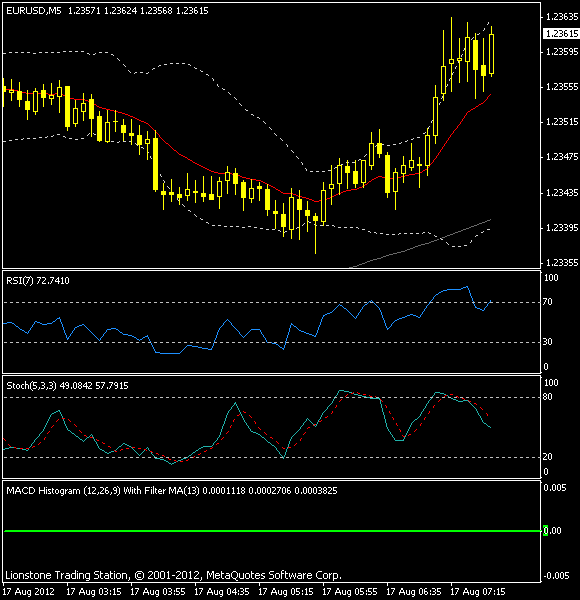Select the 17 Aug 03:15 time label

pos(94,592)
